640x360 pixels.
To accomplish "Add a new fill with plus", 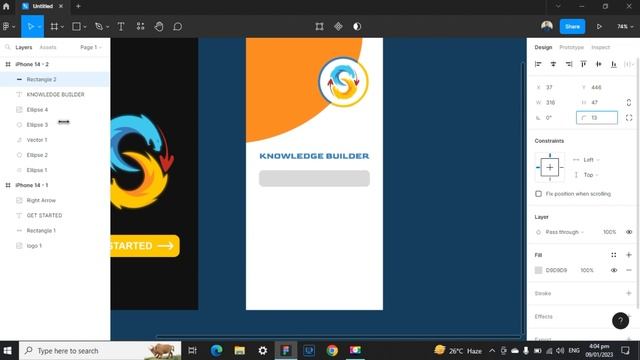I will (629, 255).
